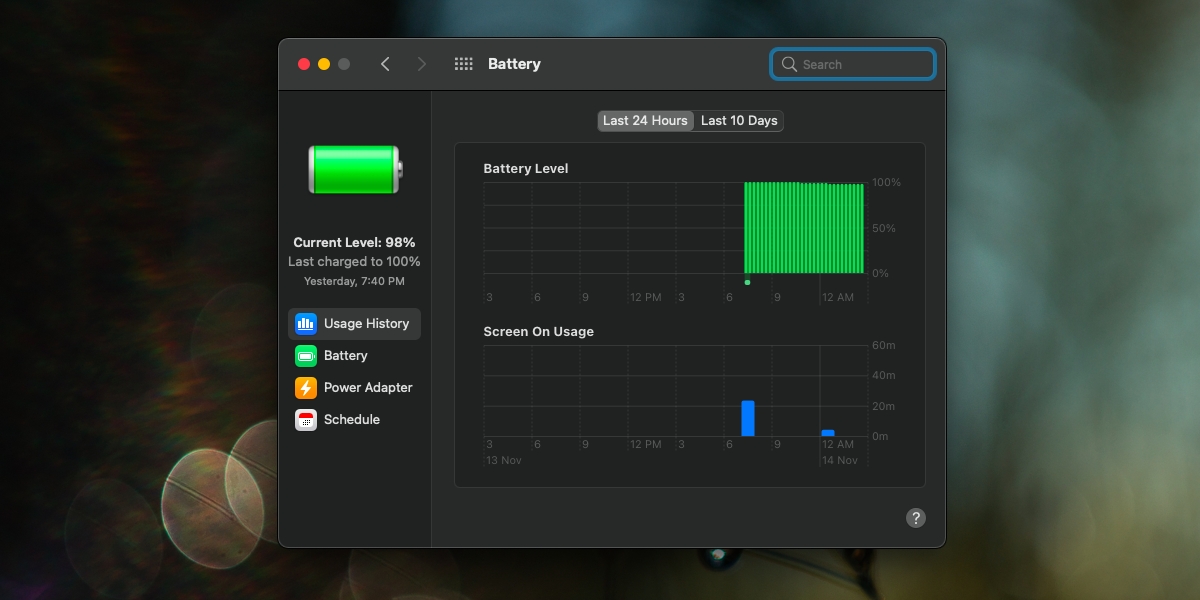
Task: Click the 'Screen On Usage' chart heading
Action: click(539, 332)
